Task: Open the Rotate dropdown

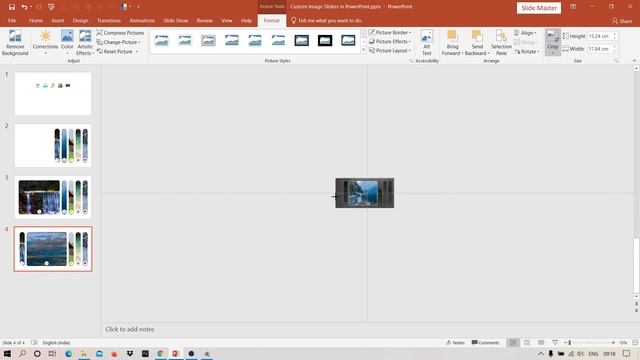Action: 527,51
